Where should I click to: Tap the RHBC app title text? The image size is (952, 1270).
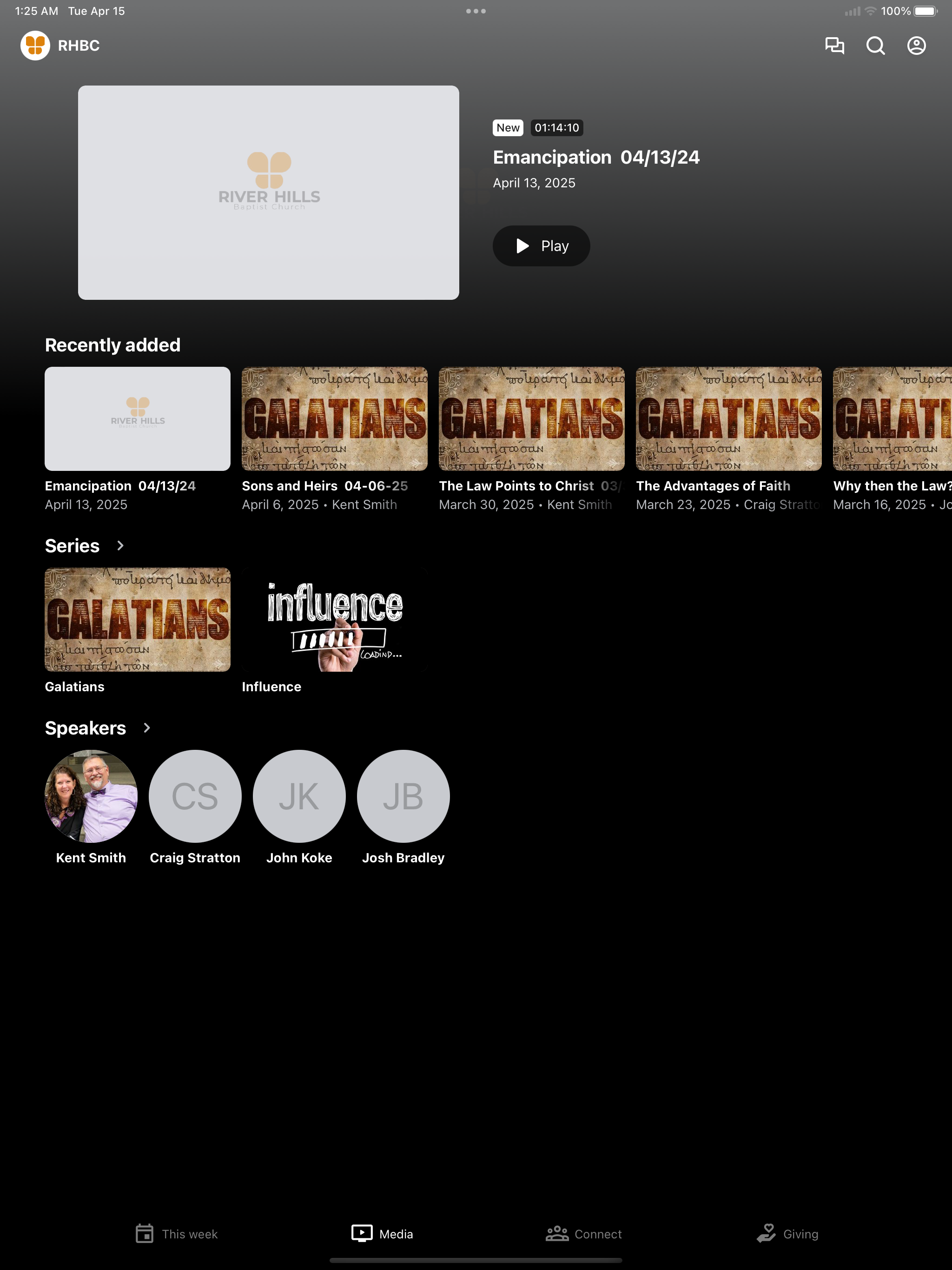click(79, 46)
